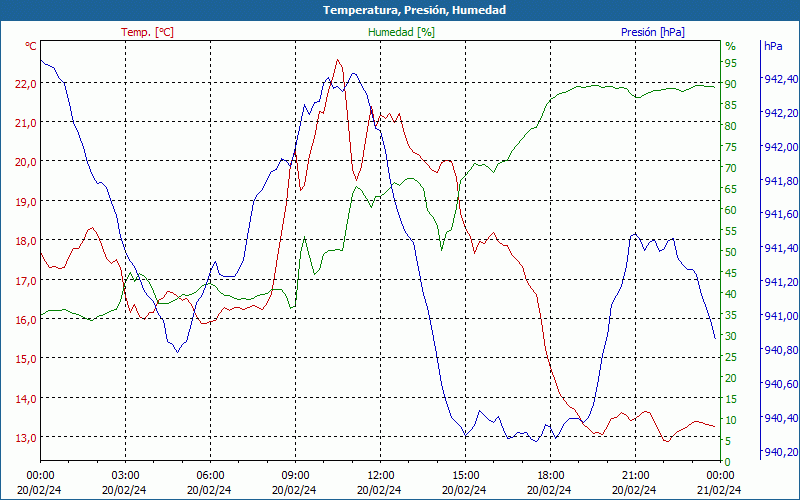Screen dimensions: 800x500
Task: Click time axis label "15:00"
Action: tap(465, 476)
